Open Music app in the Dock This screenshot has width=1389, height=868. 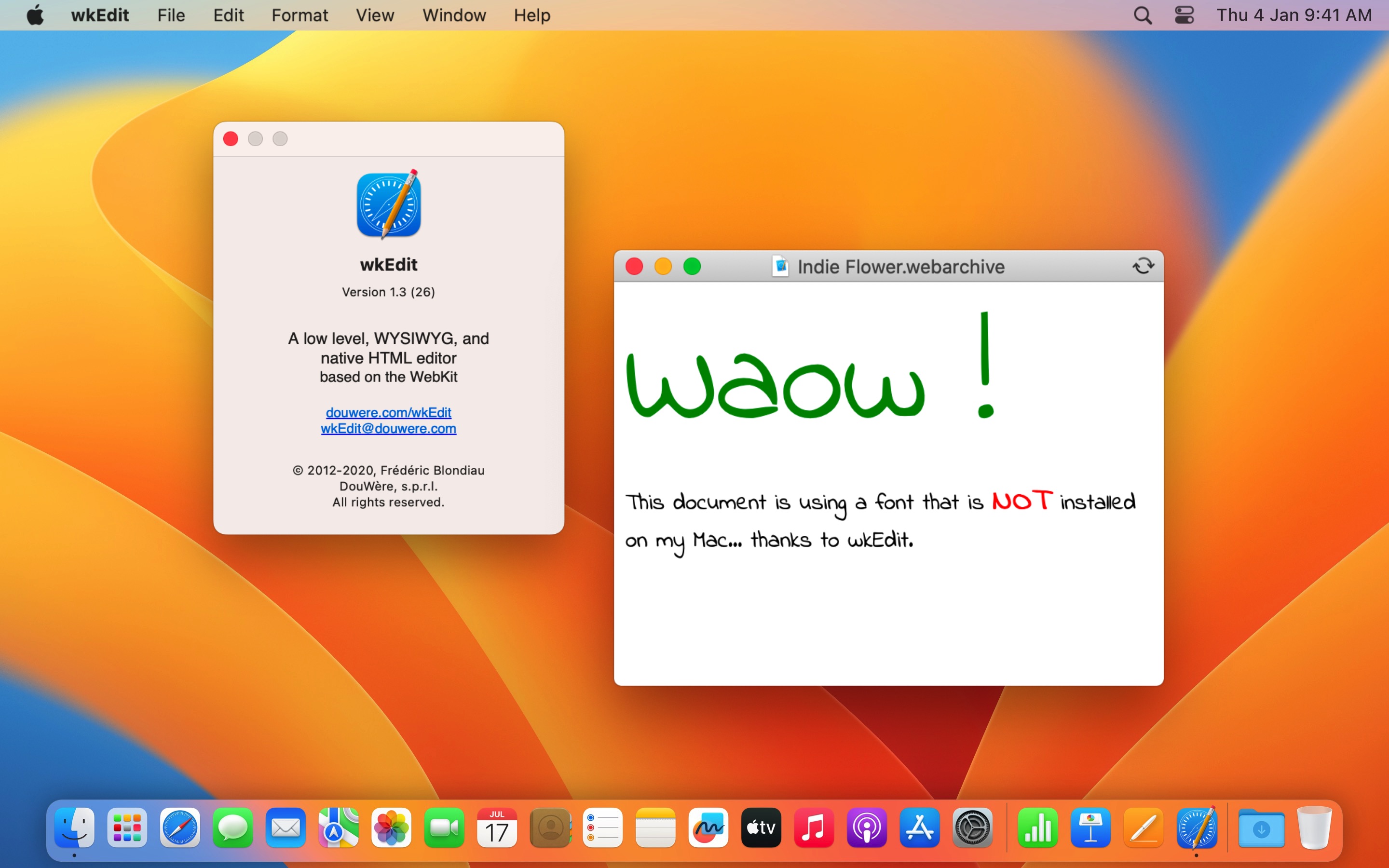pyautogui.click(x=814, y=828)
